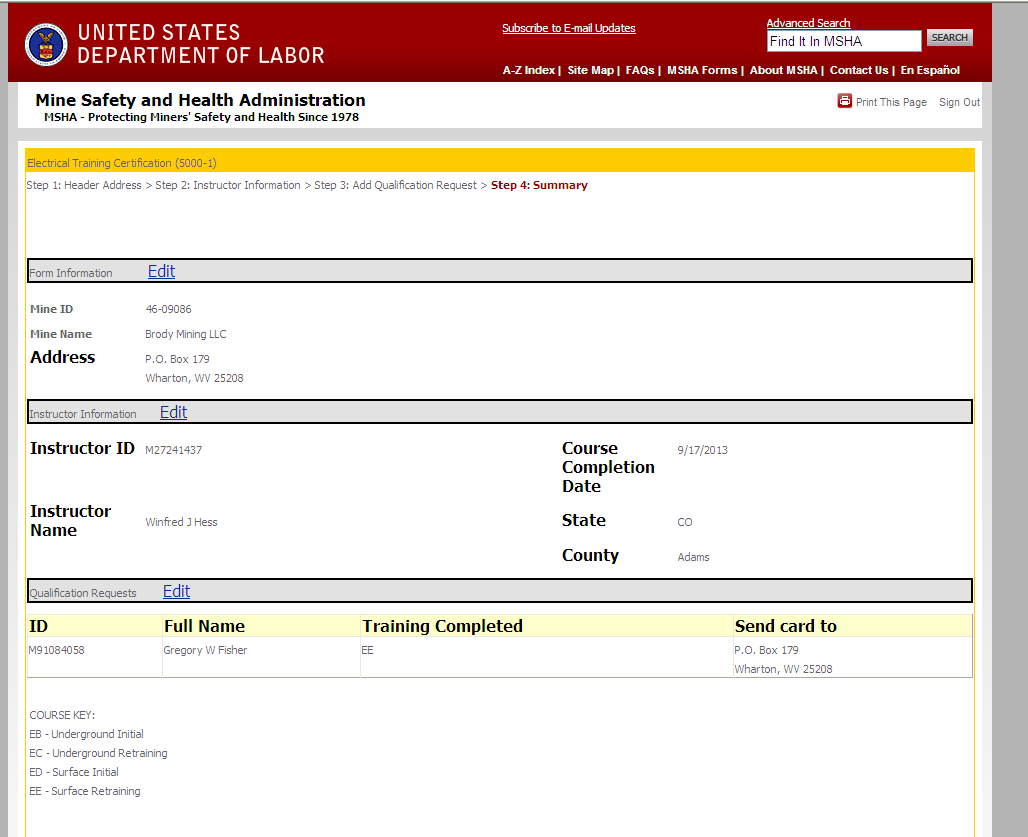1028x837 pixels.
Task: Edit the Qualification Requests section
Action: [x=176, y=591]
